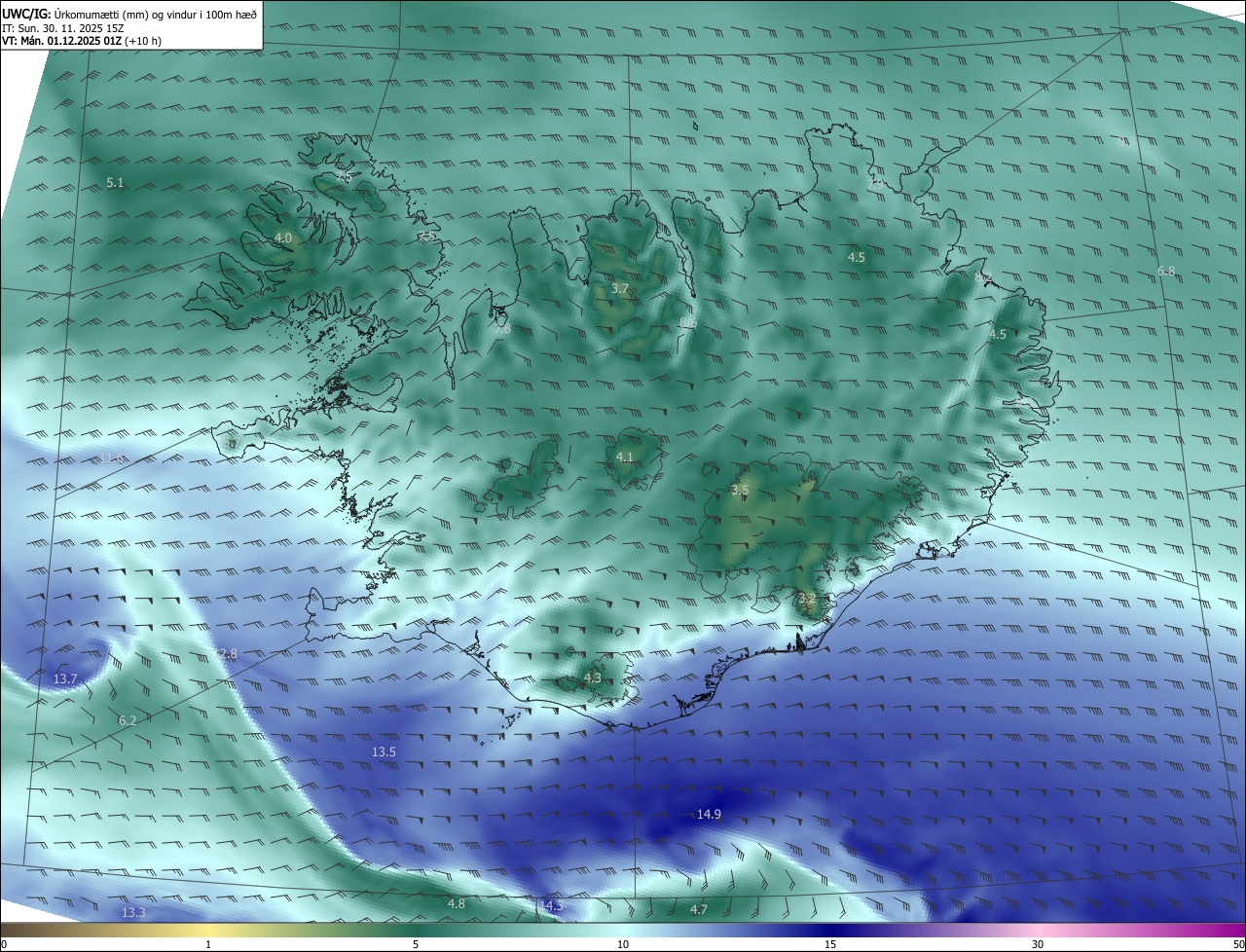Click the 4.3 value label over the southern glacier
The width and height of the screenshot is (1246, 952).
[x=593, y=677]
